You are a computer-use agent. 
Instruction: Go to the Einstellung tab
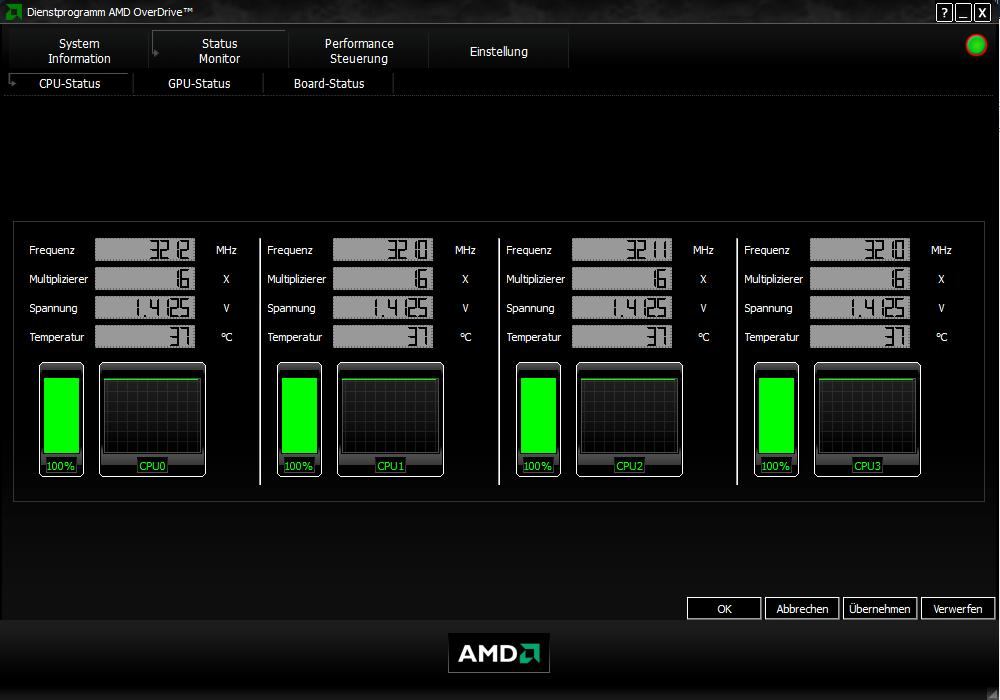pyautogui.click(x=499, y=51)
